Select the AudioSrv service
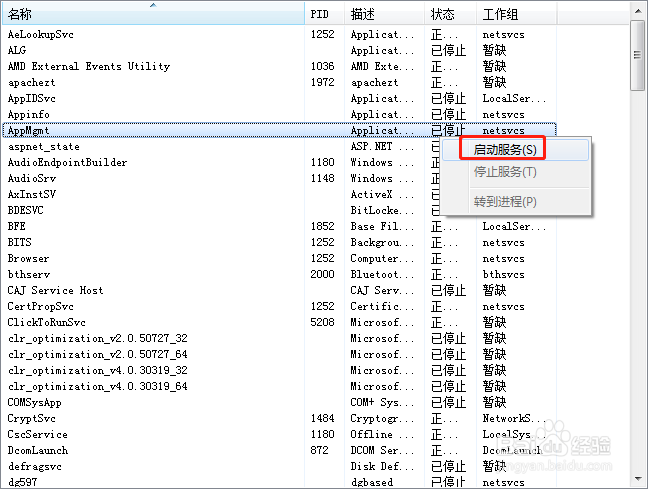 (x=32, y=179)
